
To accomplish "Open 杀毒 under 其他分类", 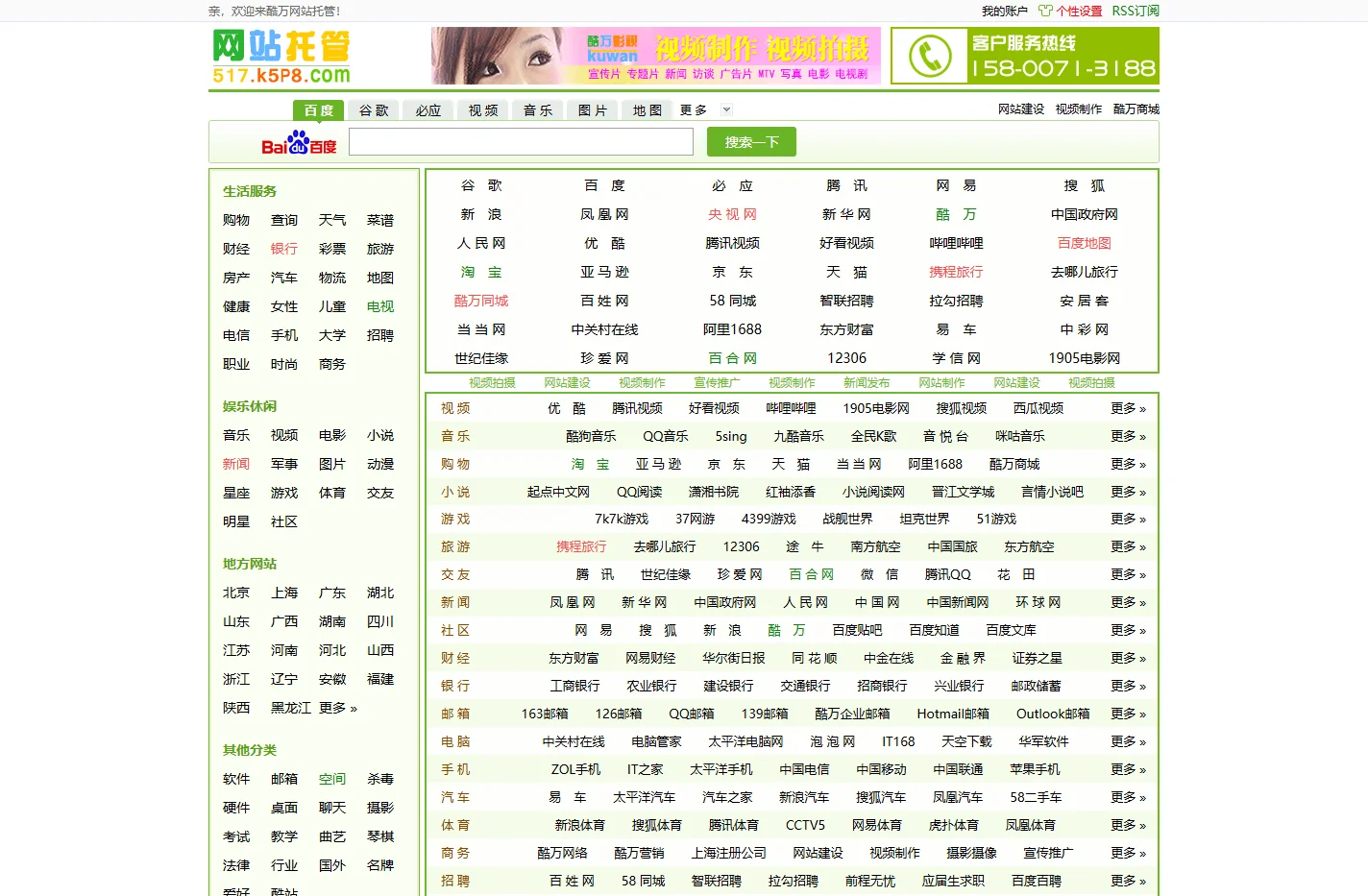I will (380, 779).
